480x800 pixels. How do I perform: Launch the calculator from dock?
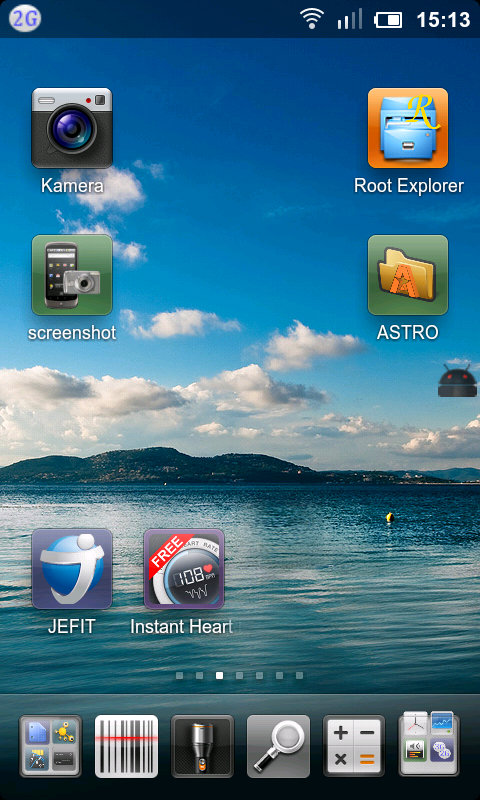point(355,745)
